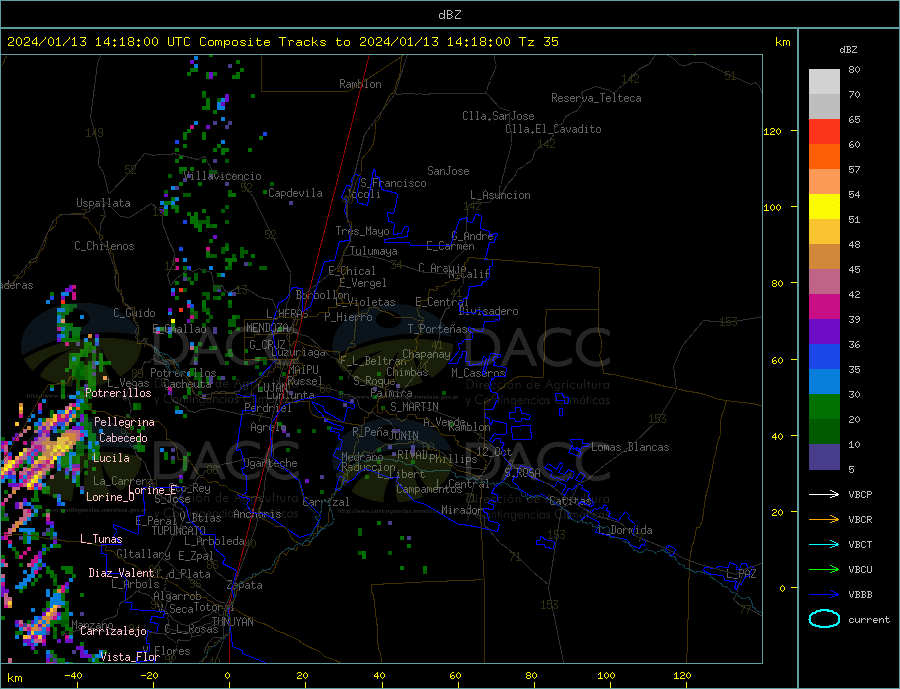
Task: Click the Villavicencio label
Action: [223, 176]
